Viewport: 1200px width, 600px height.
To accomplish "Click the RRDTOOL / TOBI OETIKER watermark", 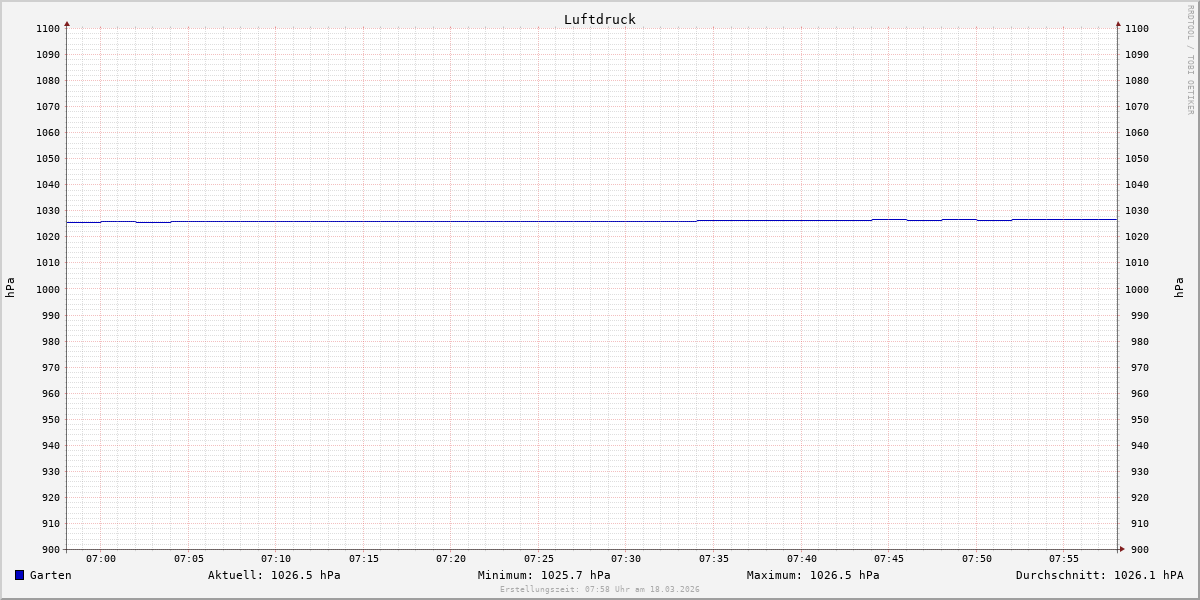I will [x=1190, y=60].
